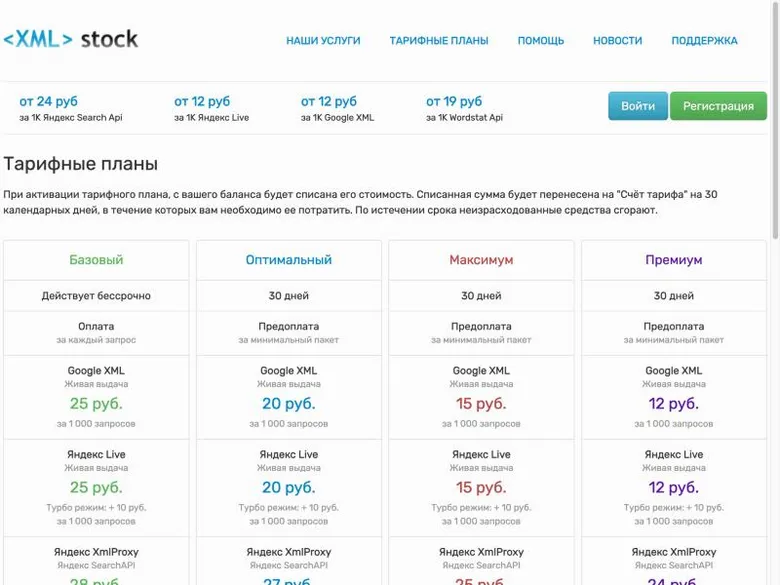
Task: Click the page's vertical scrollbar
Action: point(775,119)
